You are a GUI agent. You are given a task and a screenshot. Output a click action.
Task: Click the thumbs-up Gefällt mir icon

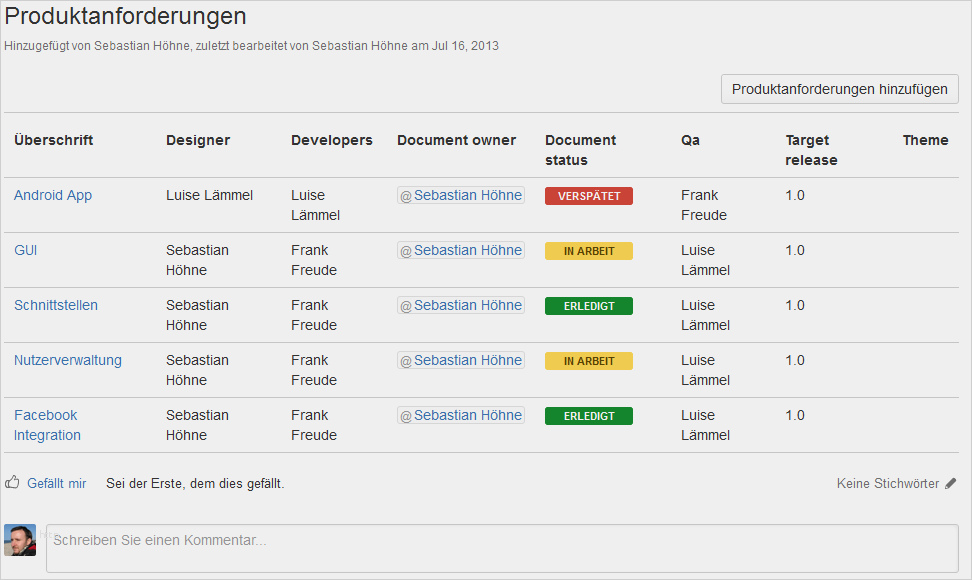pos(13,482)
